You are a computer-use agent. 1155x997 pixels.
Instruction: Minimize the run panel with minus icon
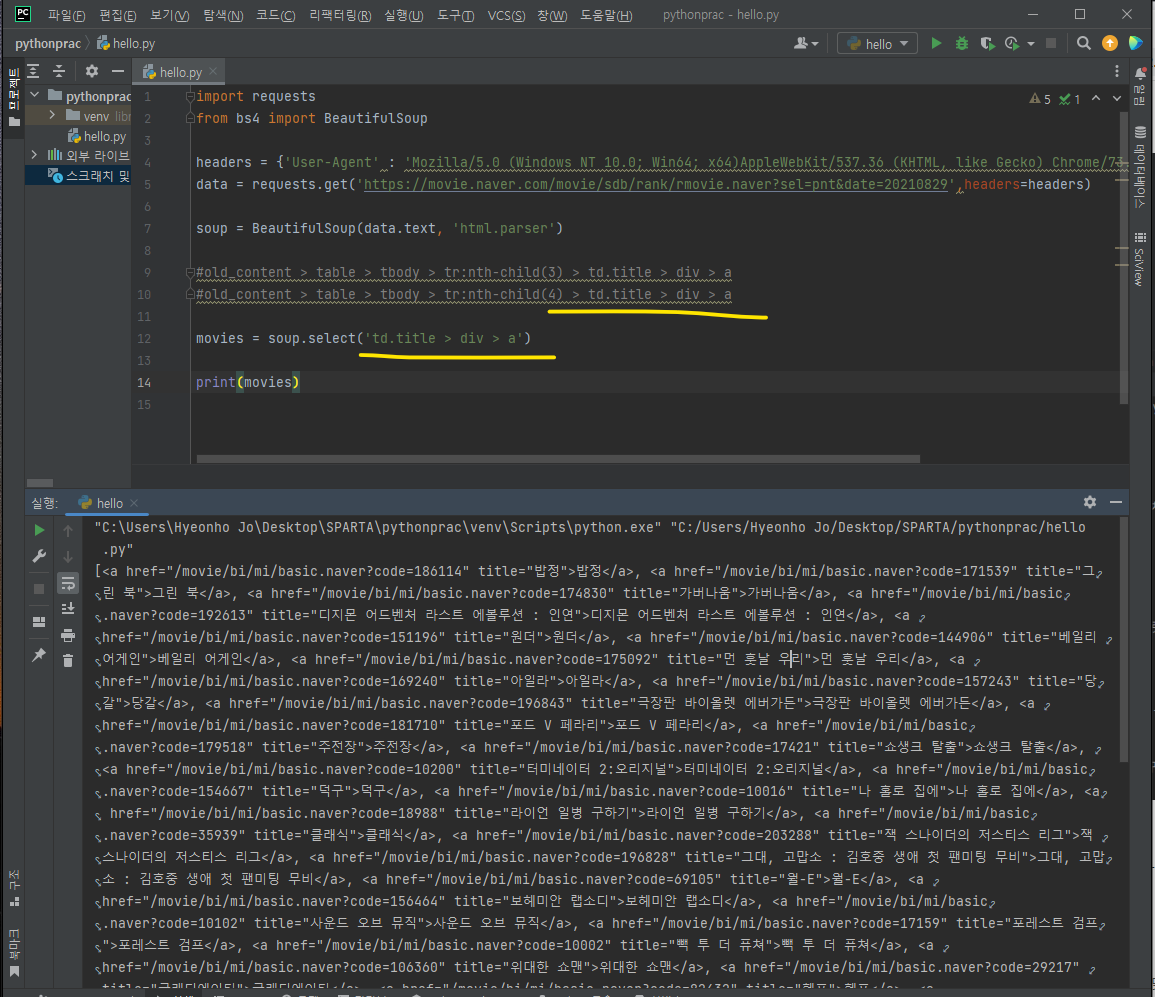(x=1116, y=501)
